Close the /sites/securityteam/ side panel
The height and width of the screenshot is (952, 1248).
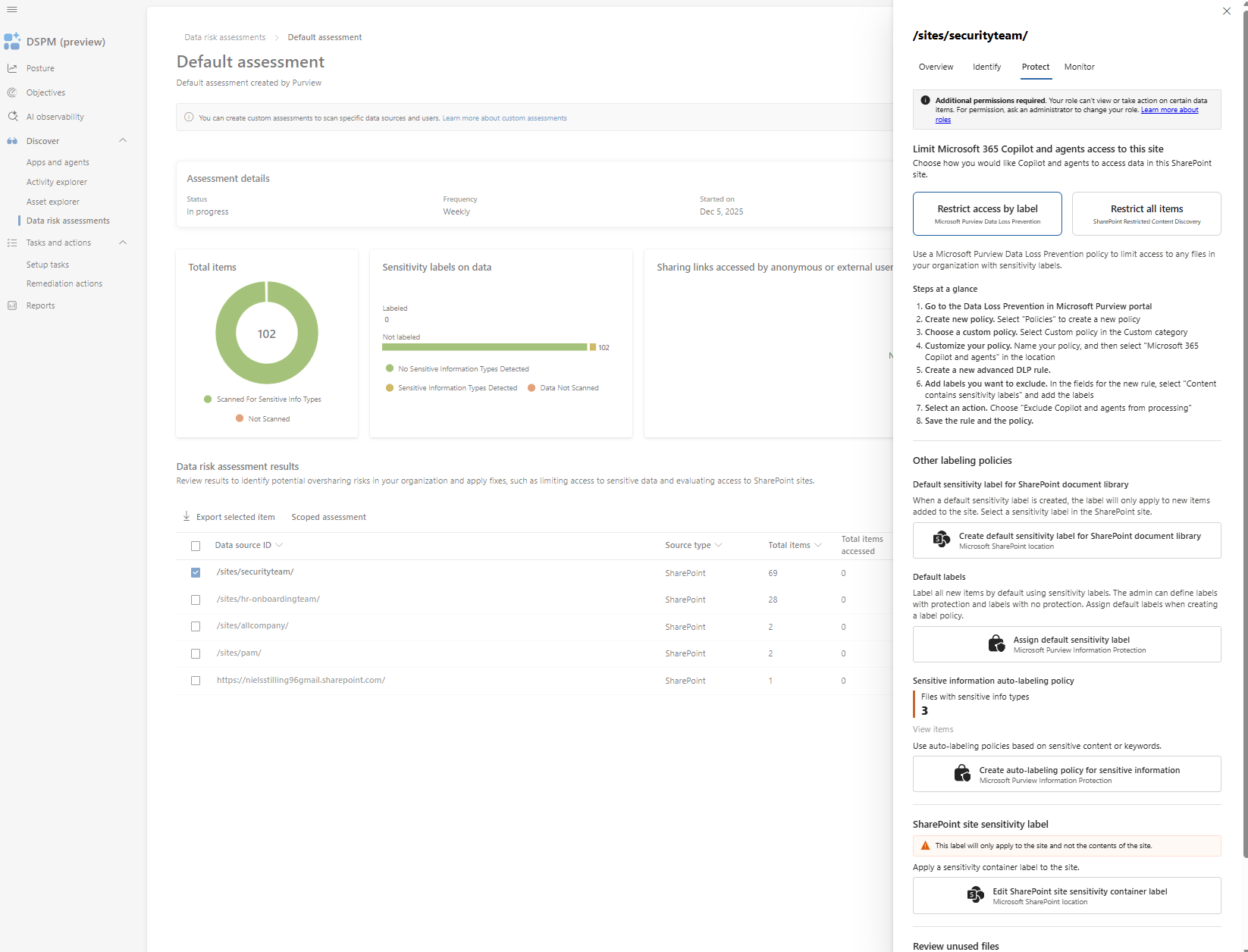tap(1226, 11)
